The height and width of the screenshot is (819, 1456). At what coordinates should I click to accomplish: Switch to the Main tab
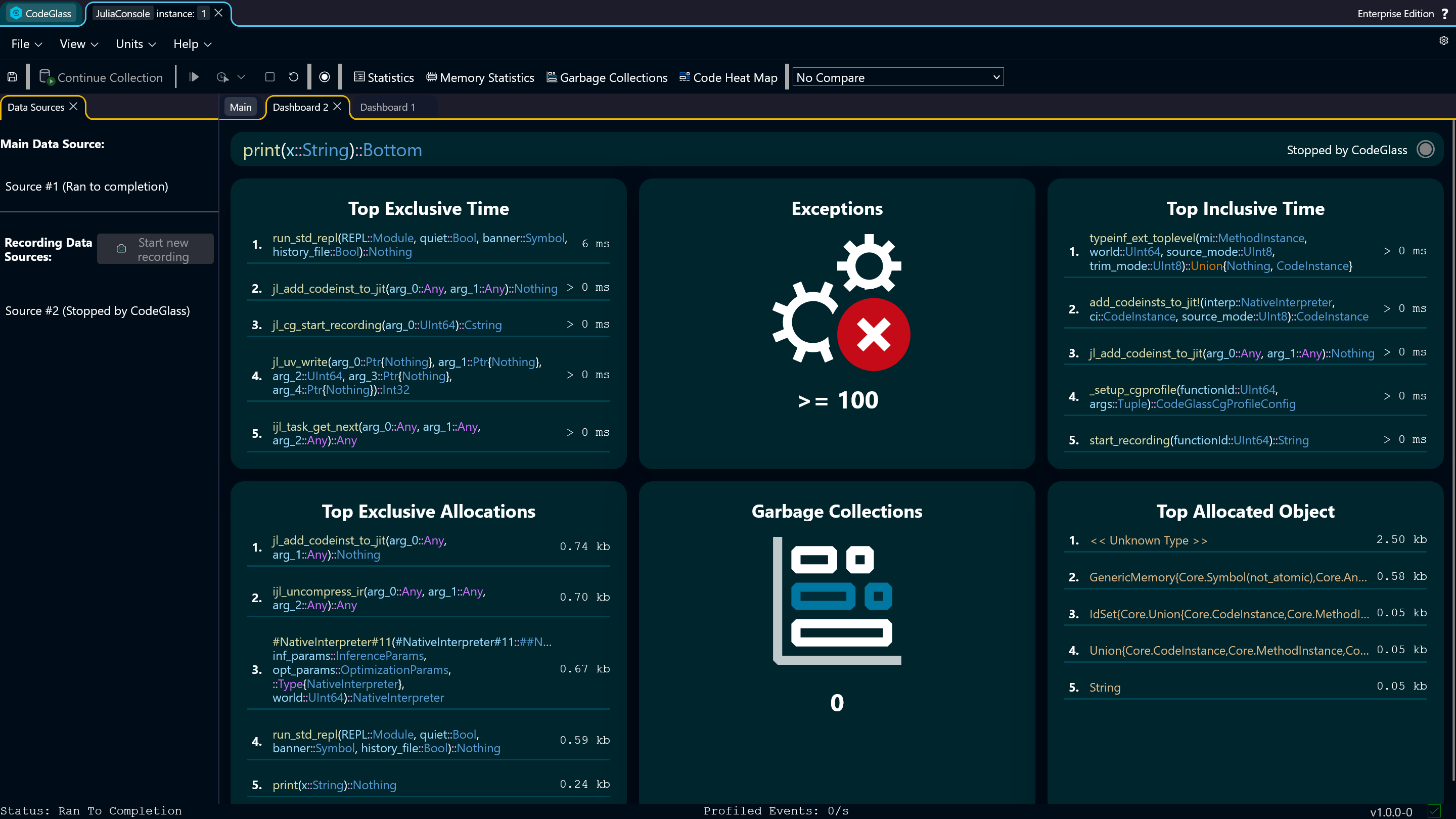(240, 107)
